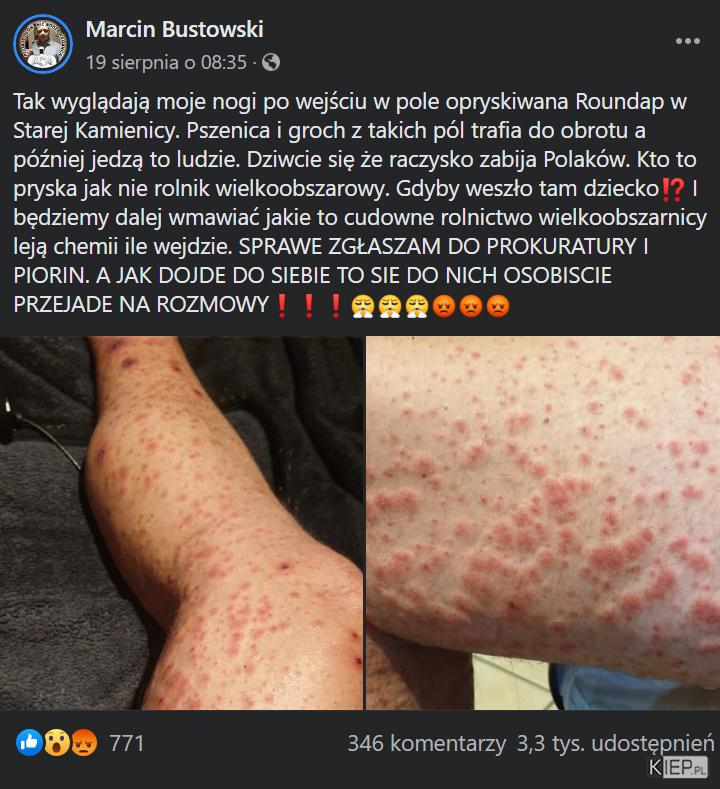Click the Angry reaction emoji icon
Screen dimensions: 720x789
point(84,743)
